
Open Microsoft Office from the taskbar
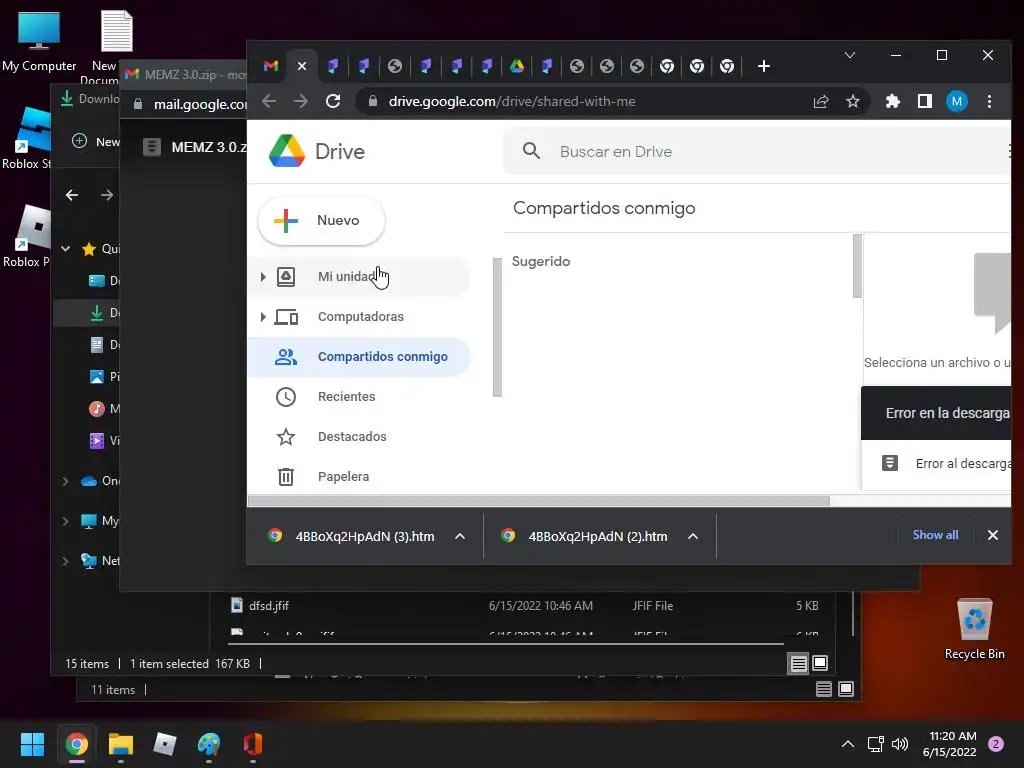[x=253, y=744]
